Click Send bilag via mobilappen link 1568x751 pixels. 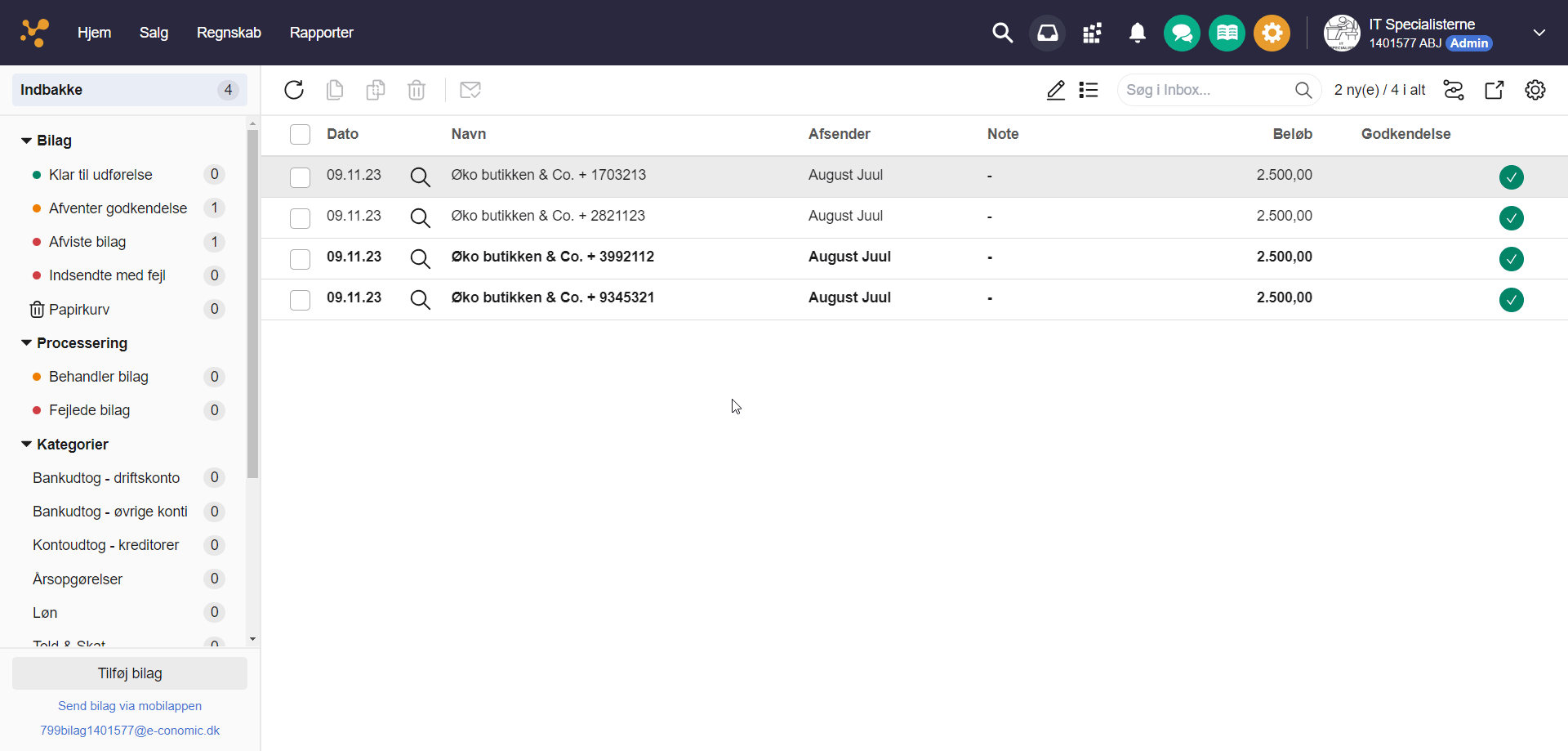(130, 706)
